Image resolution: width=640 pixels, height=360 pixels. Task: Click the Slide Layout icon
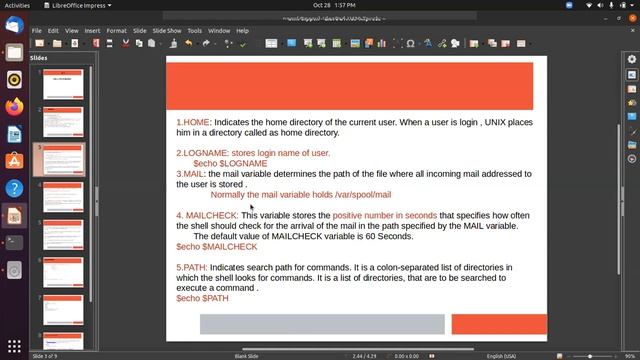point(521,43)
